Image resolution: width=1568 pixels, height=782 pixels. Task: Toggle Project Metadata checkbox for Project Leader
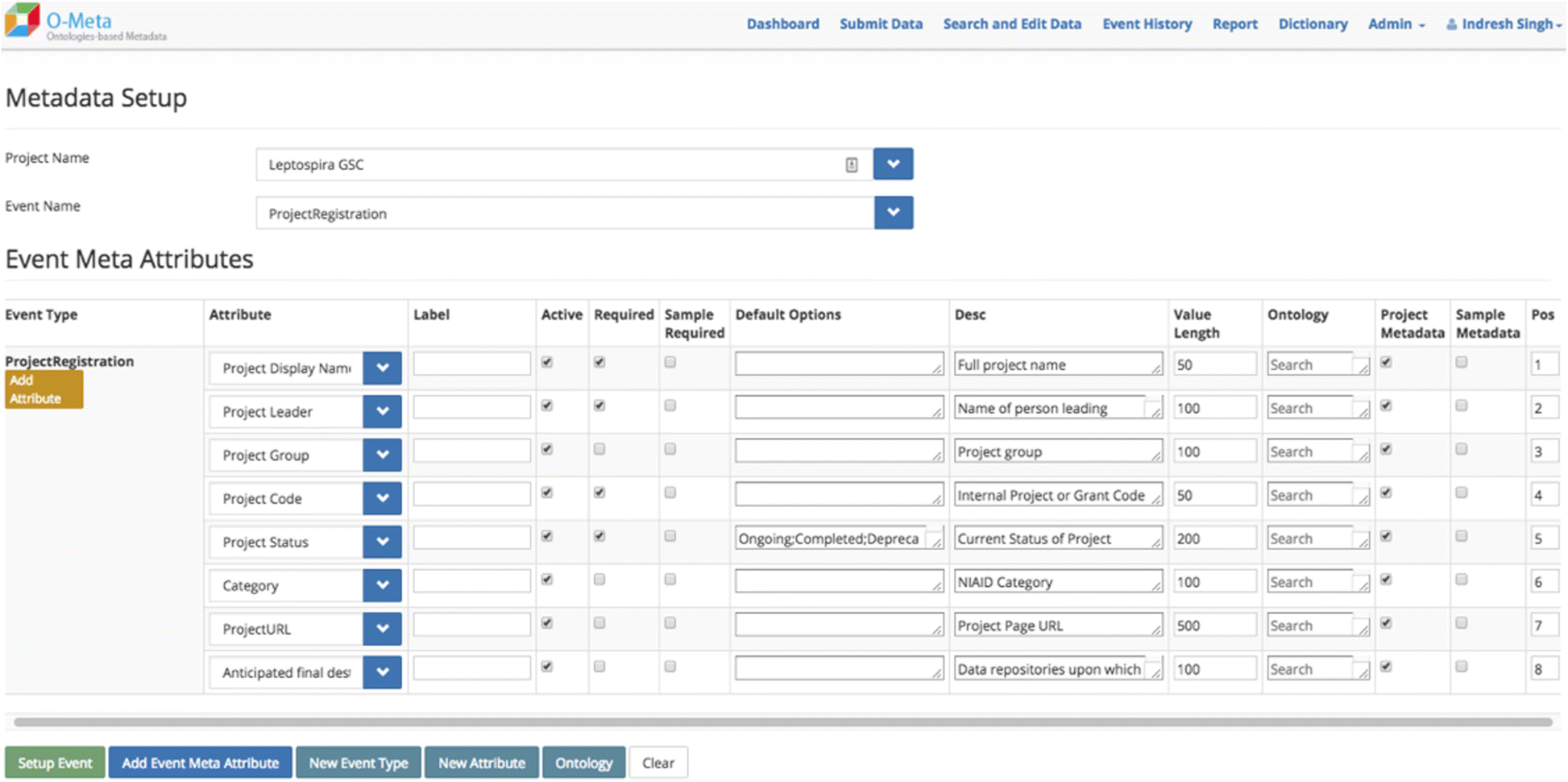click(1386, 406)
